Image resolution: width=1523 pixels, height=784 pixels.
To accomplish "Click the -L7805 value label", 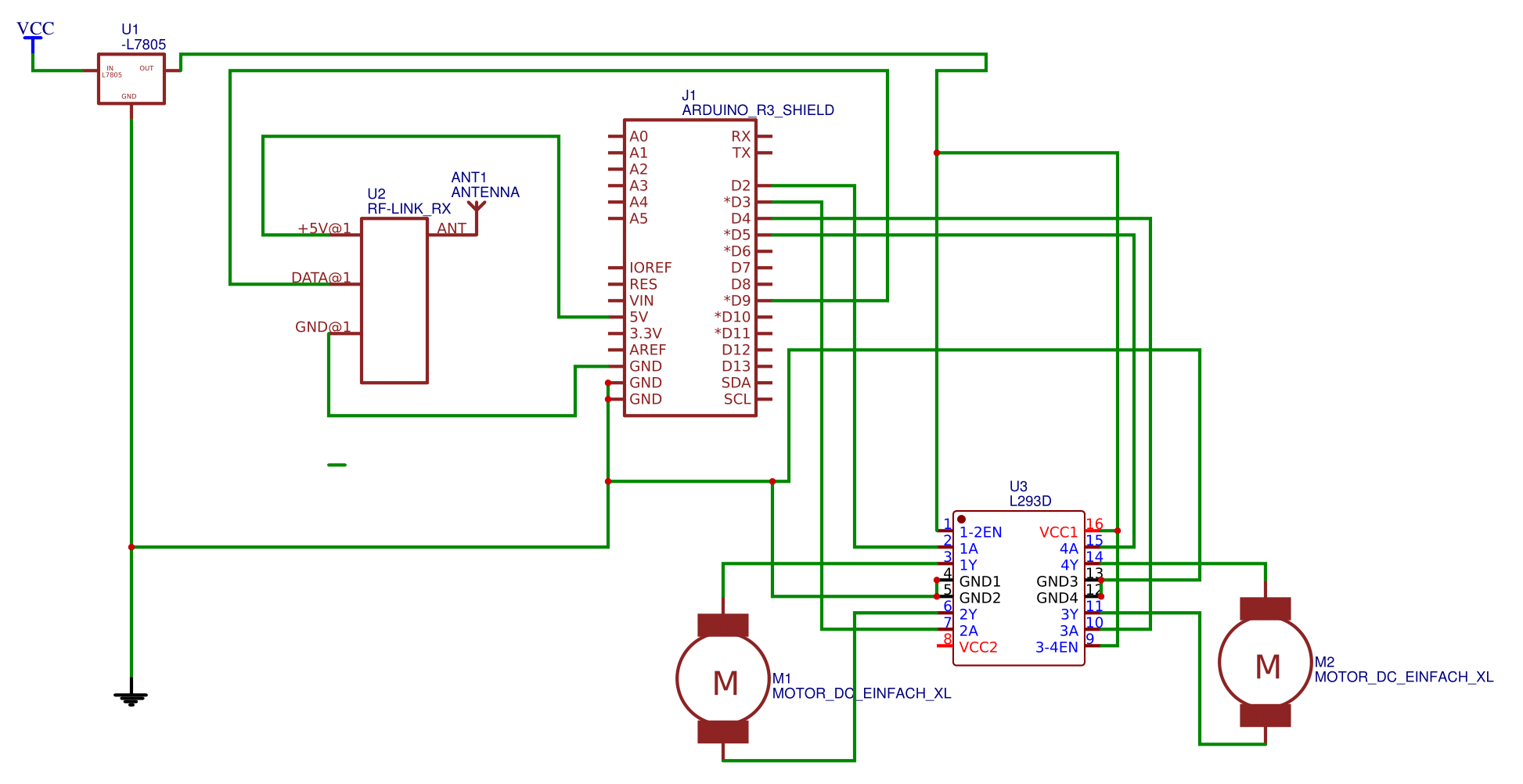I will click(x=144, y=45).
